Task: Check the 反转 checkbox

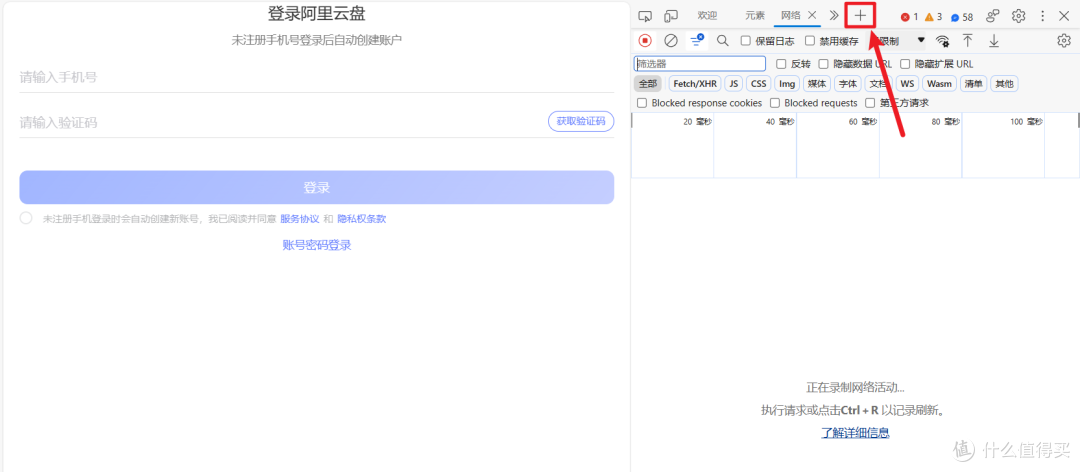Action: [x=781, y=64]
